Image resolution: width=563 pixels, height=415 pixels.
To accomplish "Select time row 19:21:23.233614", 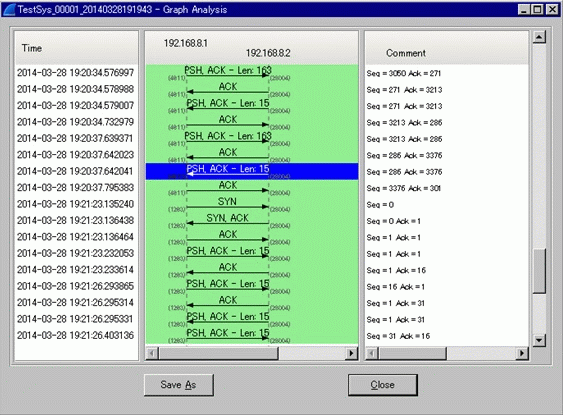I will coord(75,270).
